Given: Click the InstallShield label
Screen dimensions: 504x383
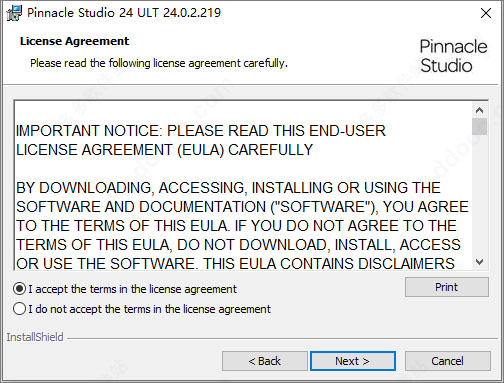Looking at the screenshot, I should coord(35,337).
